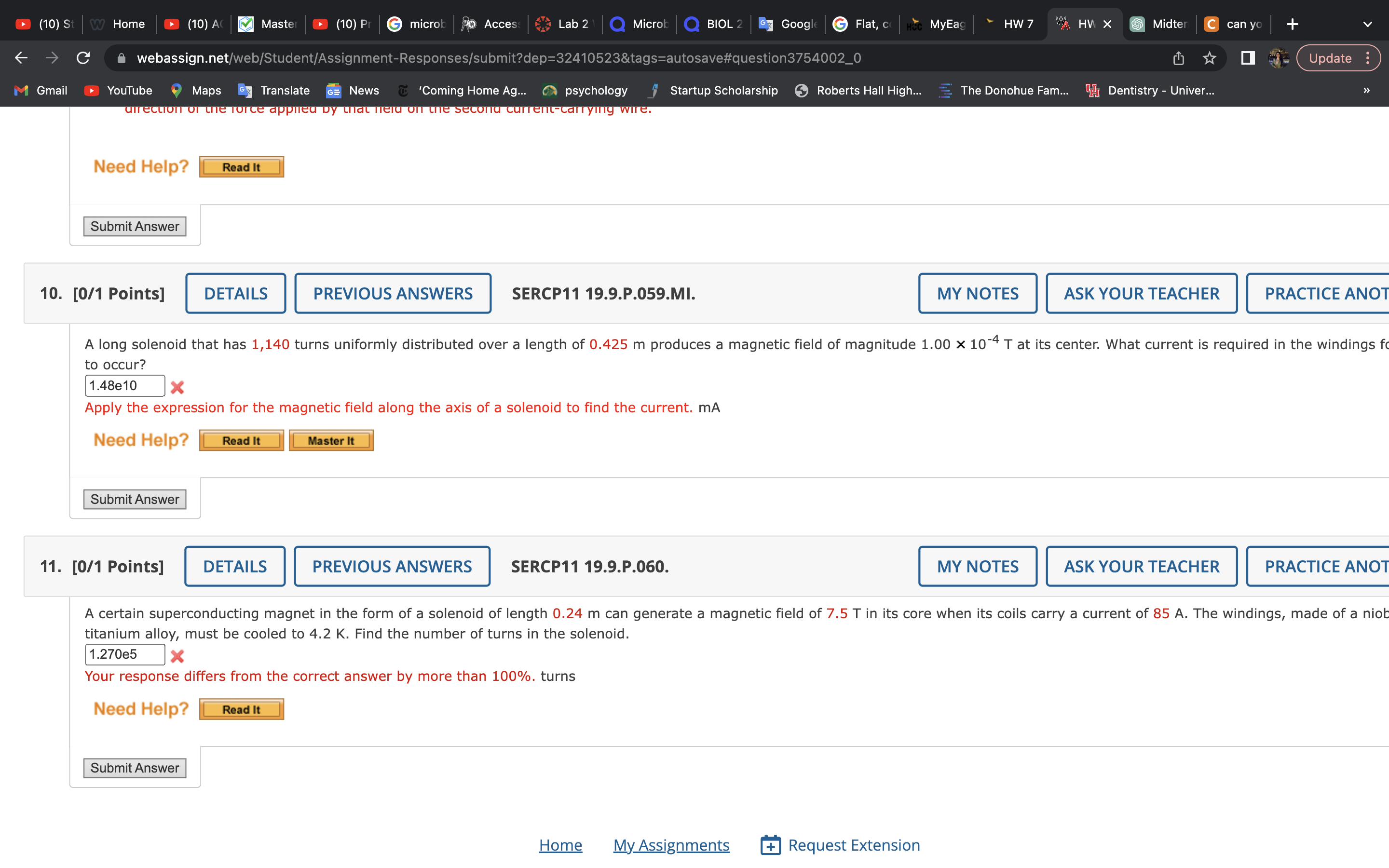Image resolution: width=1389 pixels, height=868 pixels.
Task: Open a new tab with plus icon
Action: coord(1292,24)
